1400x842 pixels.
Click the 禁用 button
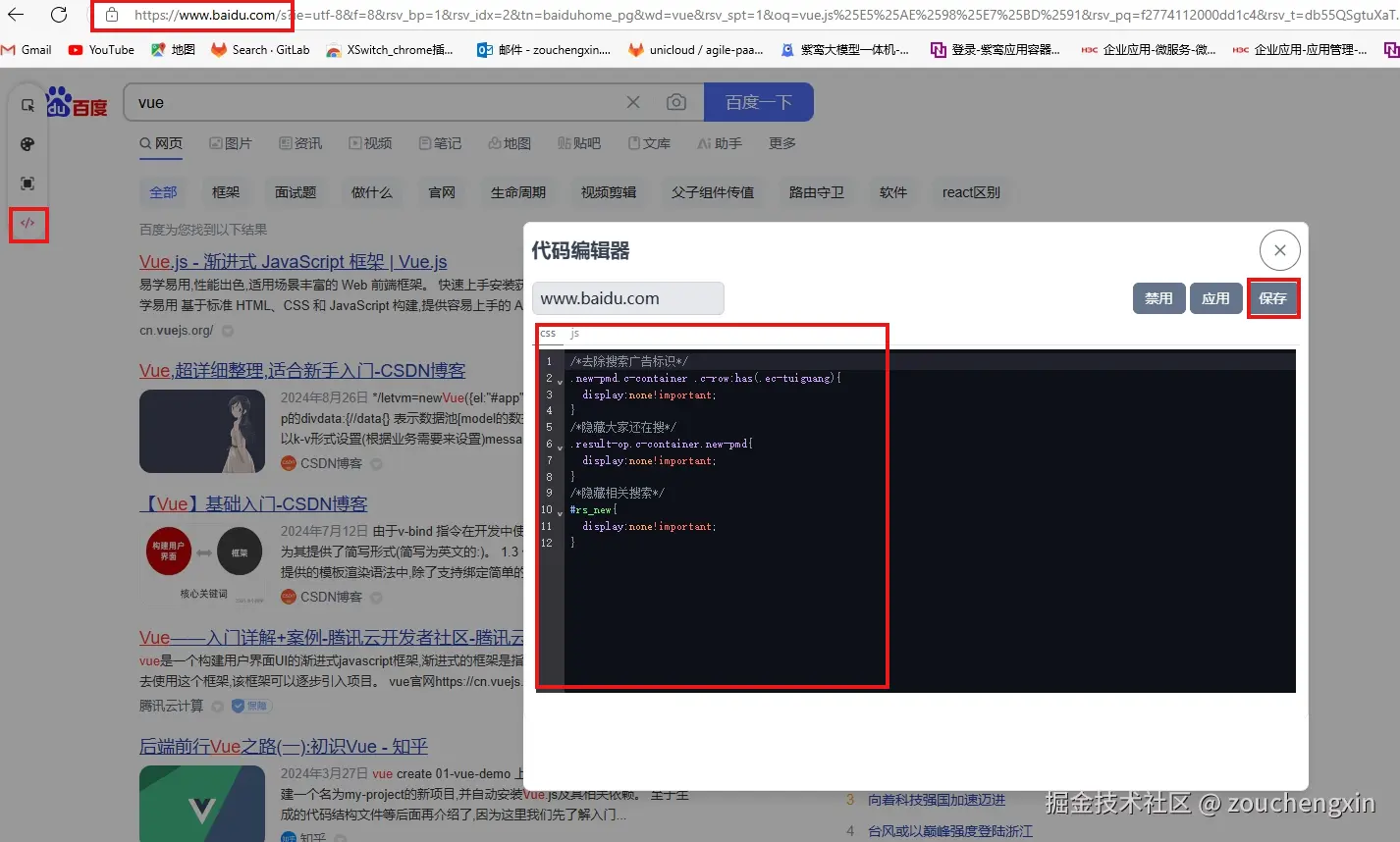click(1158, 298)
